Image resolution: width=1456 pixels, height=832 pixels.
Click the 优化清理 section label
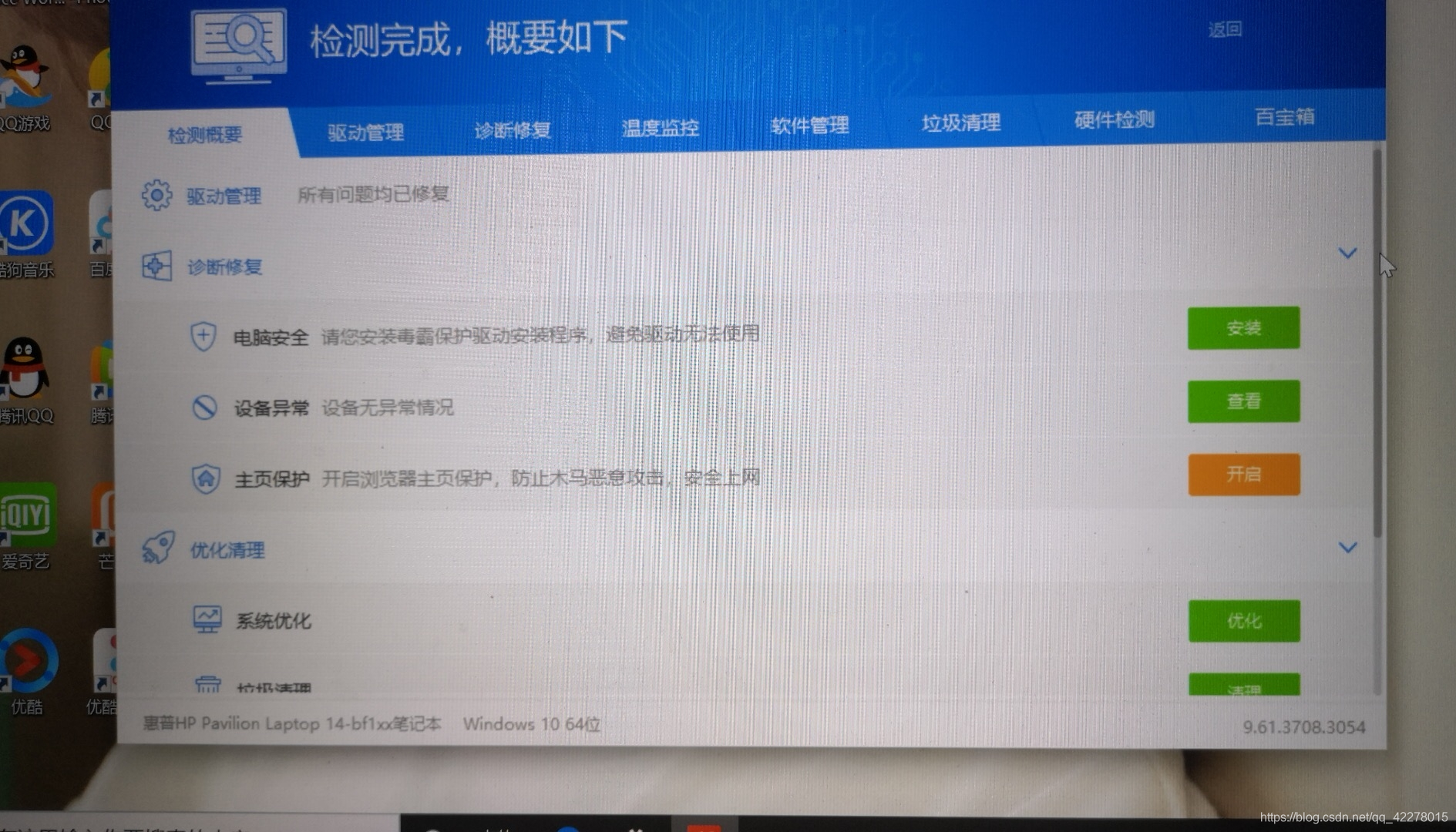coord(227,550)
